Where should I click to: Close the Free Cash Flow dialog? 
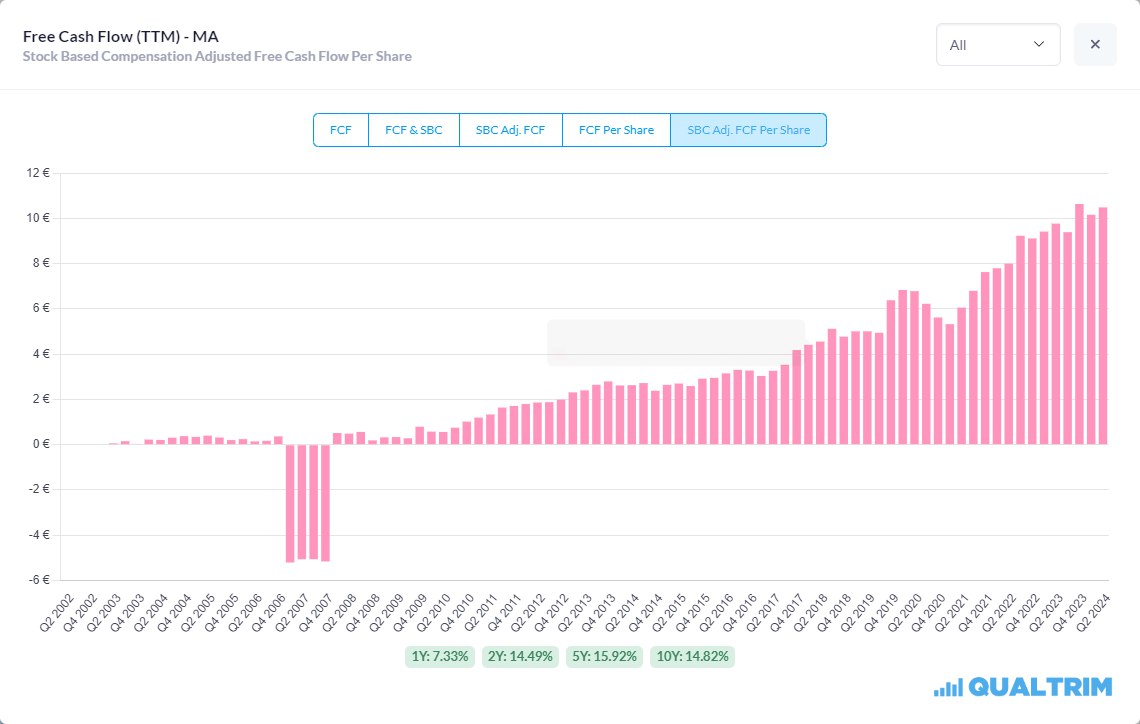1095,45
